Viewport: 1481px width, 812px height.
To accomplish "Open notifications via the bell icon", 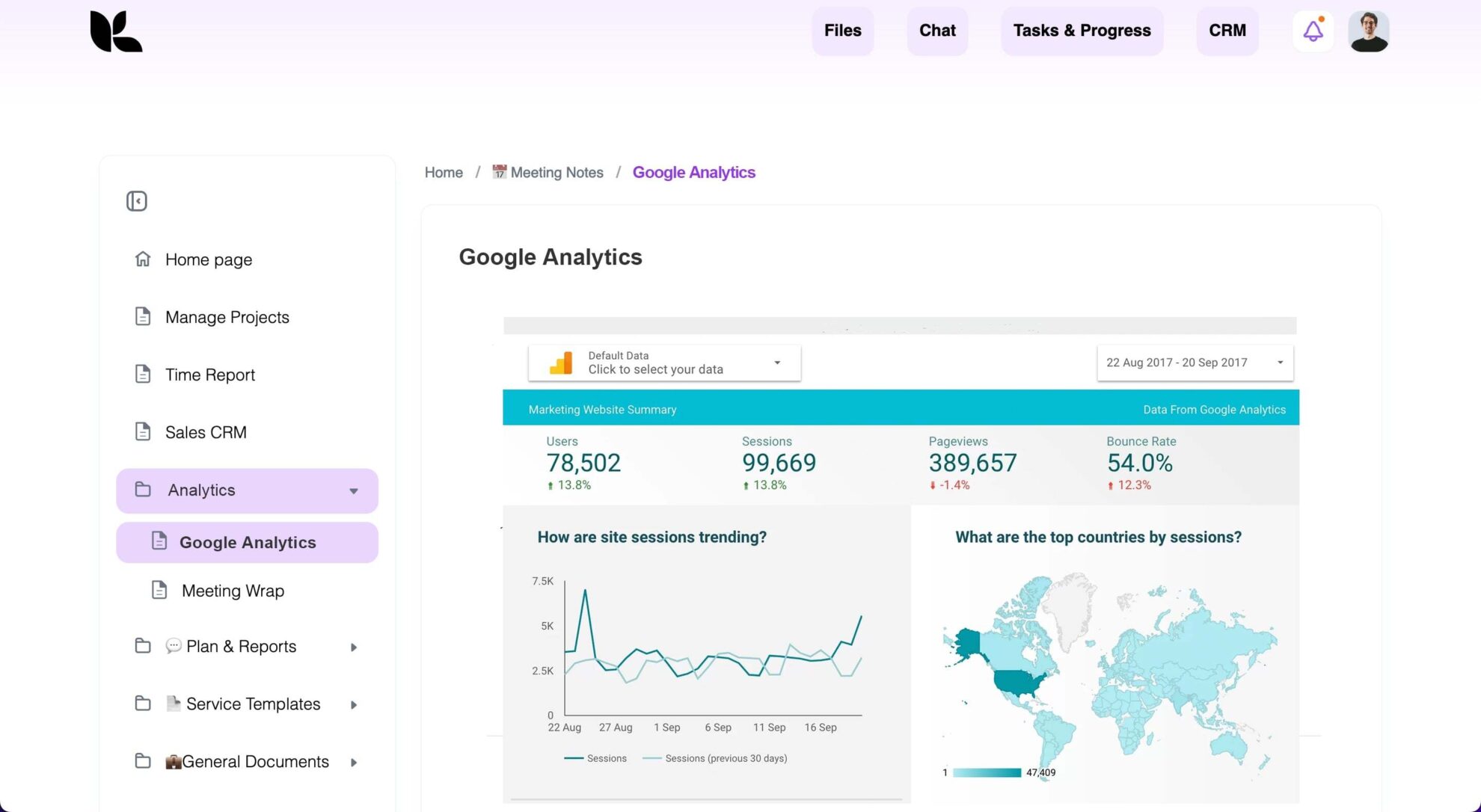I will point(1313,31).
